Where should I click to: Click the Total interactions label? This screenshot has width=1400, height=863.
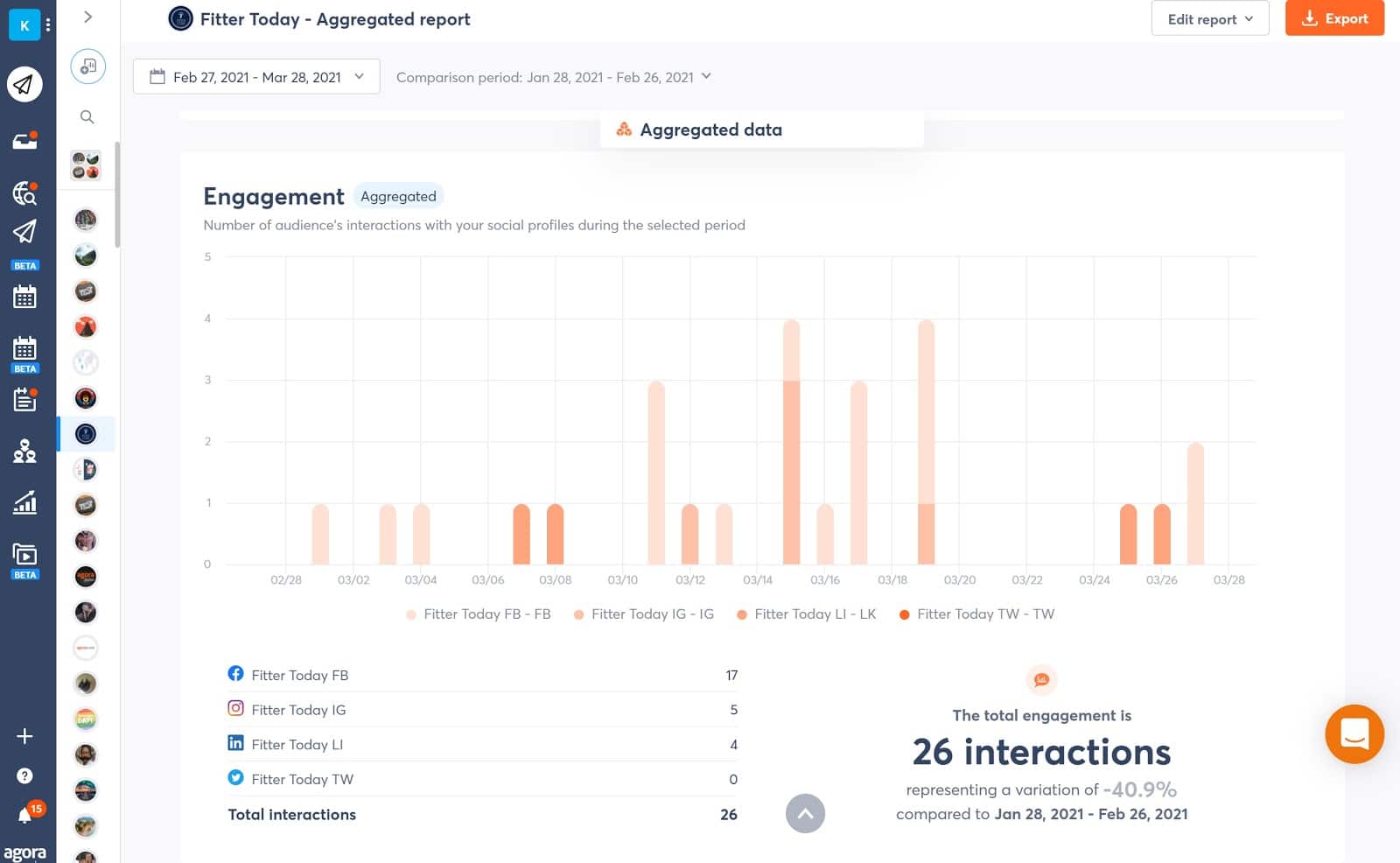[x=291, y=815]
